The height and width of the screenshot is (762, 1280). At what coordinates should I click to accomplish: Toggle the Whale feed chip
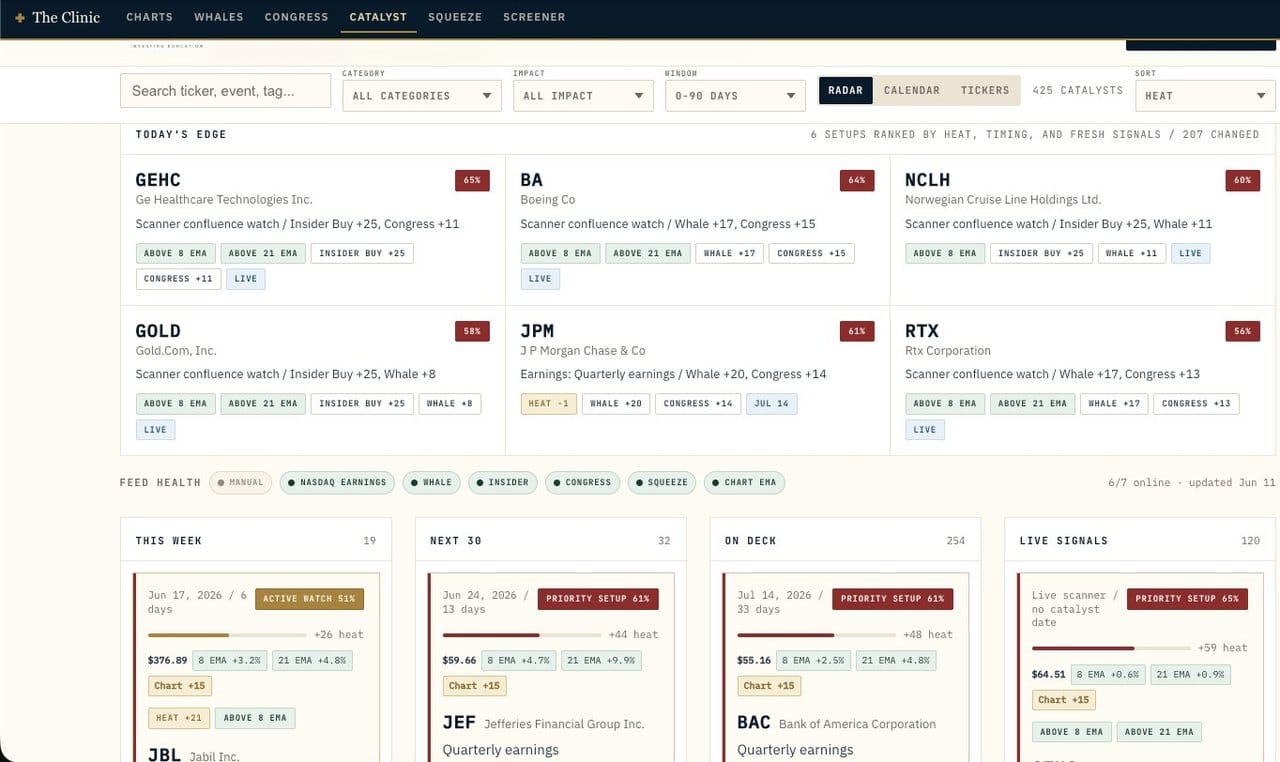click(431, 482)
